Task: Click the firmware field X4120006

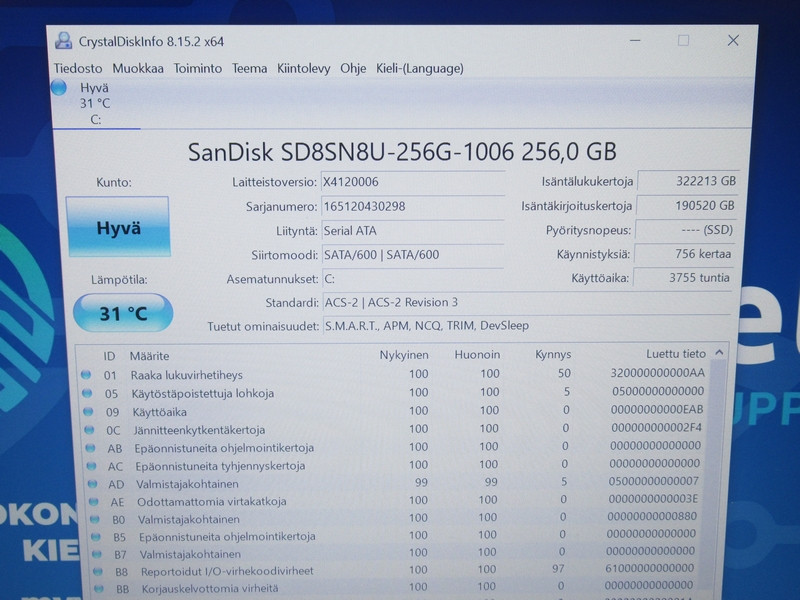Action: pos(412,182)
